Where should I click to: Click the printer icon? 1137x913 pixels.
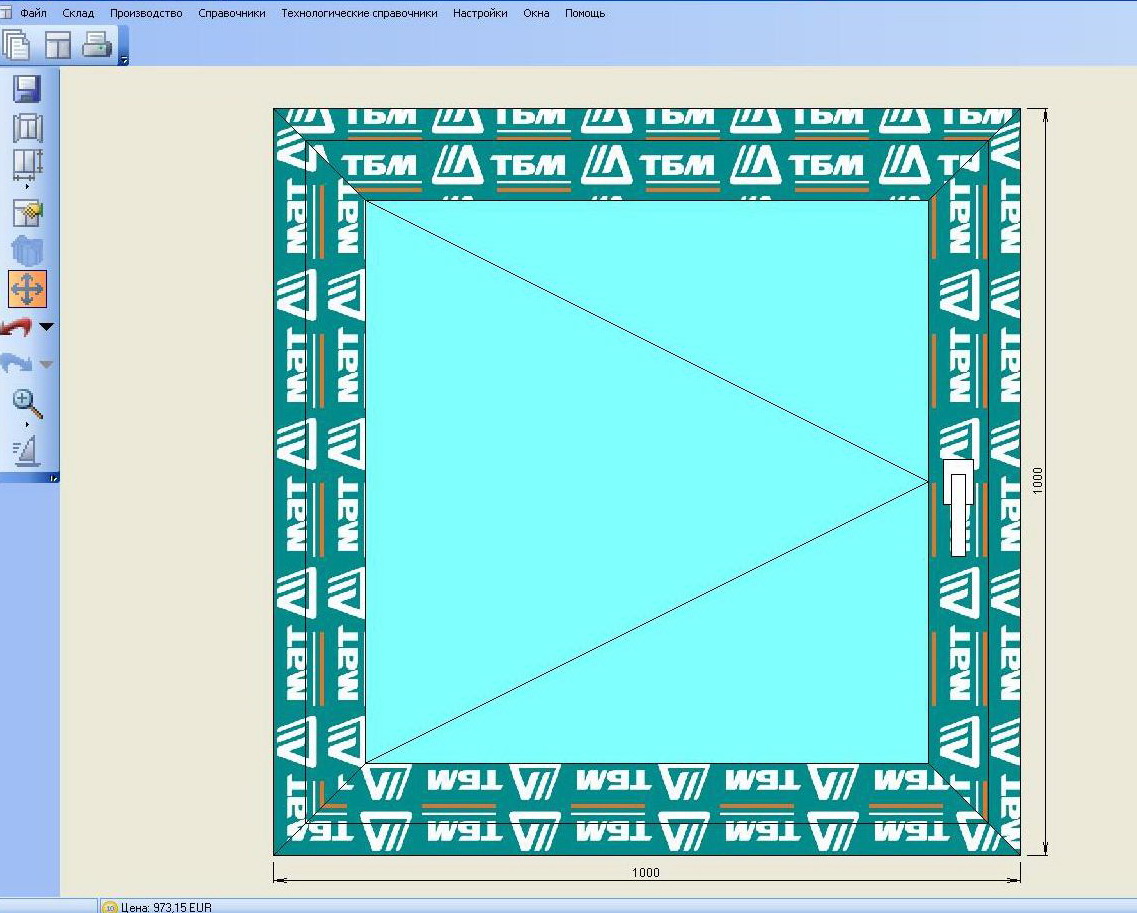[97, 44]
